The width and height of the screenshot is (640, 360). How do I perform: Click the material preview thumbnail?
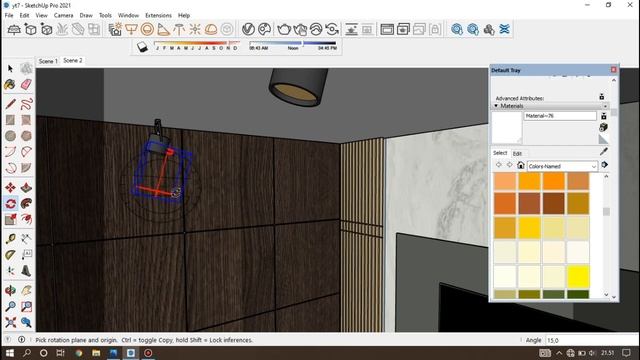pos(507,128)
